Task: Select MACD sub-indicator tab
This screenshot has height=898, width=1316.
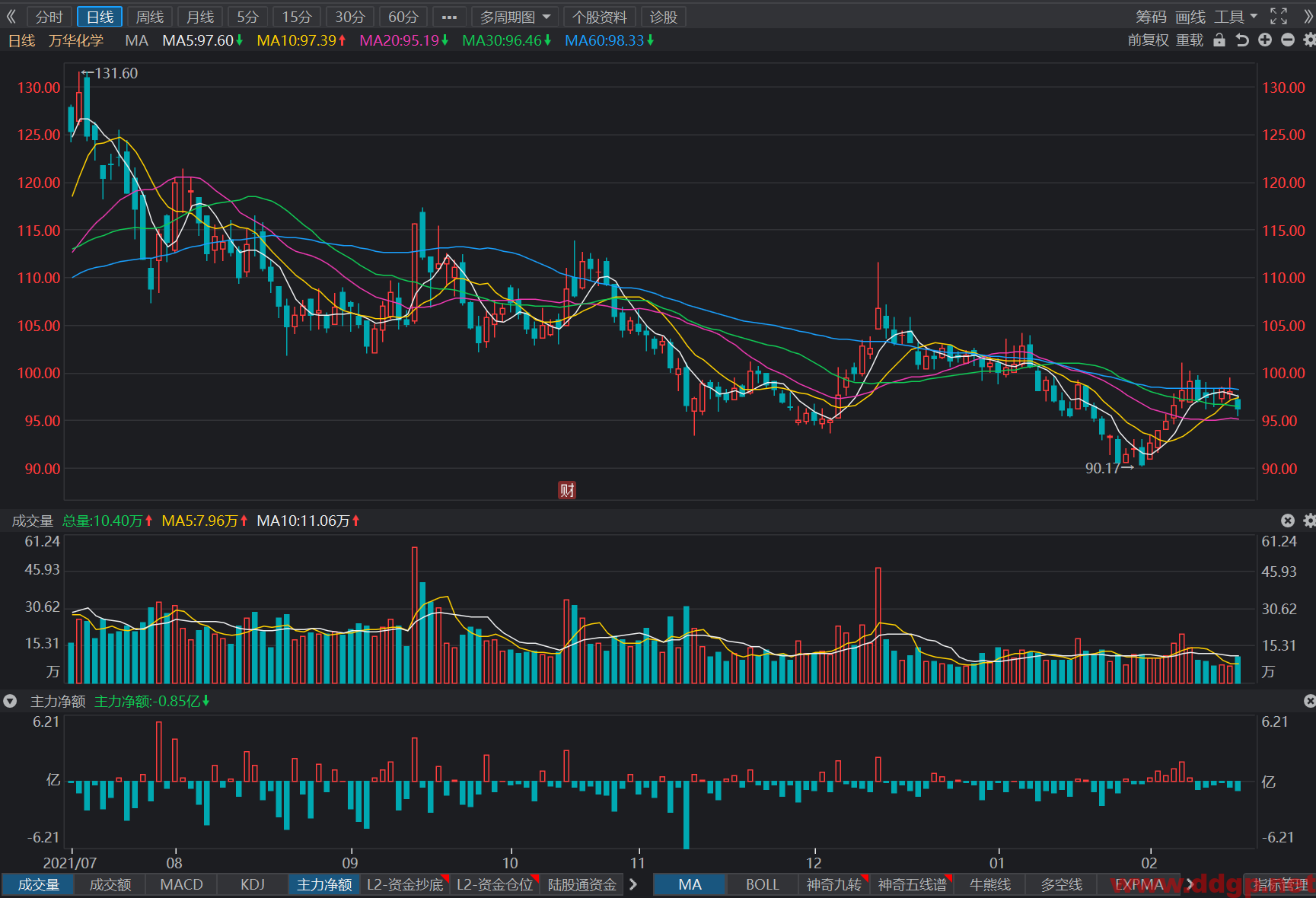Action: click(182, 884)
